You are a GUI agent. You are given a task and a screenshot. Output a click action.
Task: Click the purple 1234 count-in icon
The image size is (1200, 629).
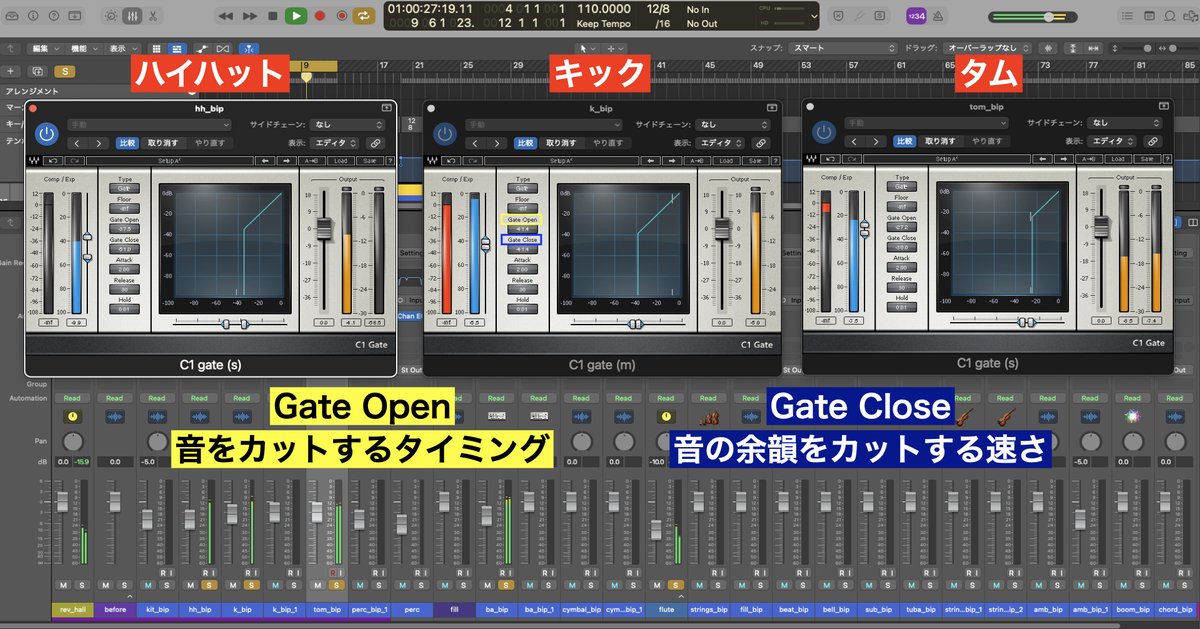coord(916,16)
